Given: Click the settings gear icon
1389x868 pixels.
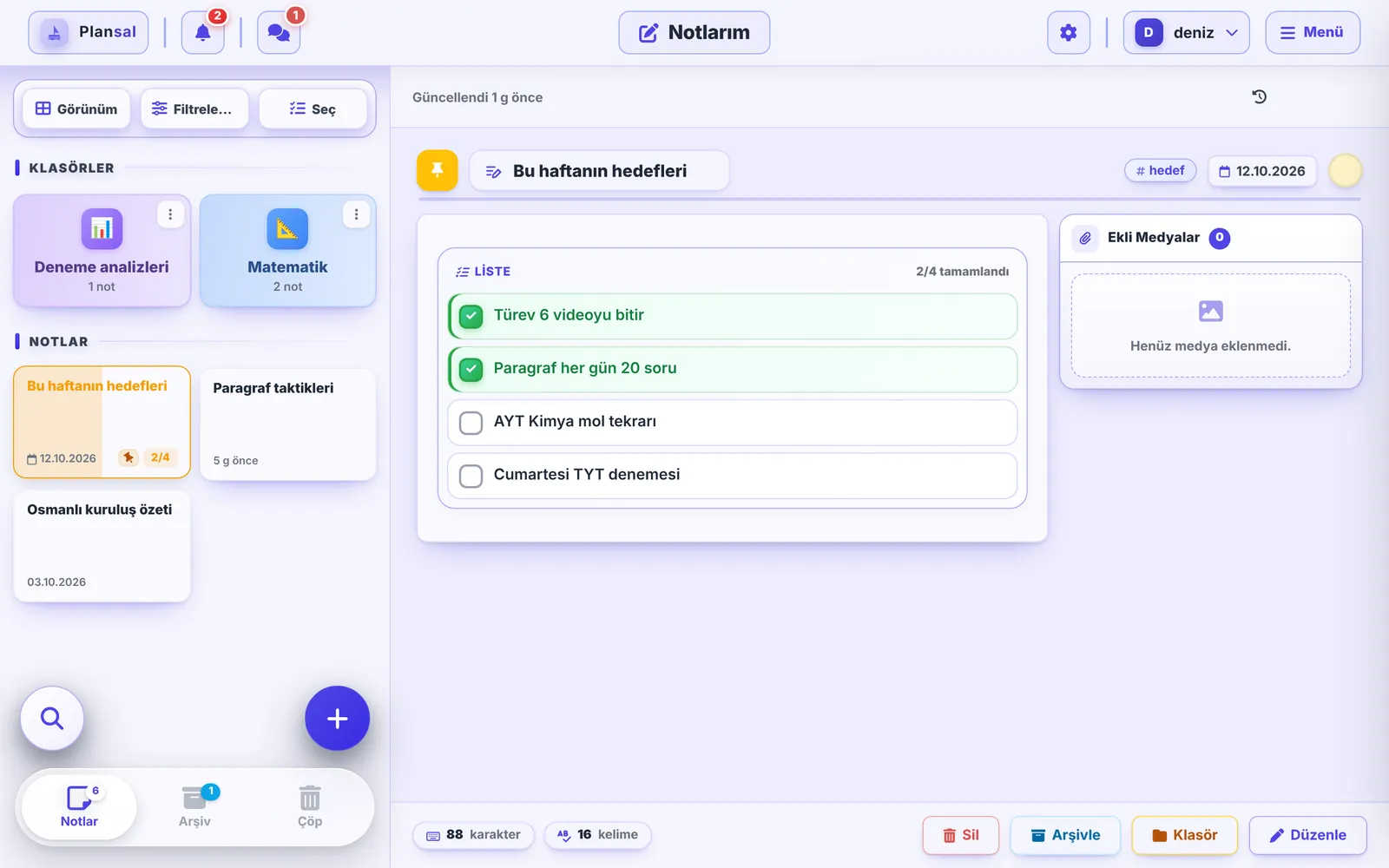Looking at the screenshot, I should click(x=1069, y=33).
